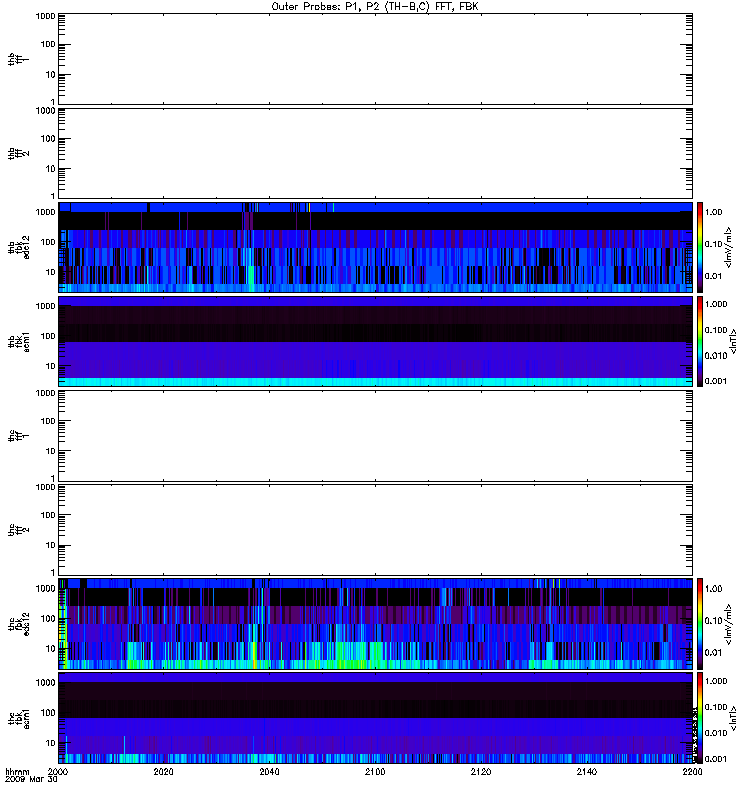750x800 pixels.
Task: Click the '0.10' value on thb edc12 color bar
Action: click(714, 244)
